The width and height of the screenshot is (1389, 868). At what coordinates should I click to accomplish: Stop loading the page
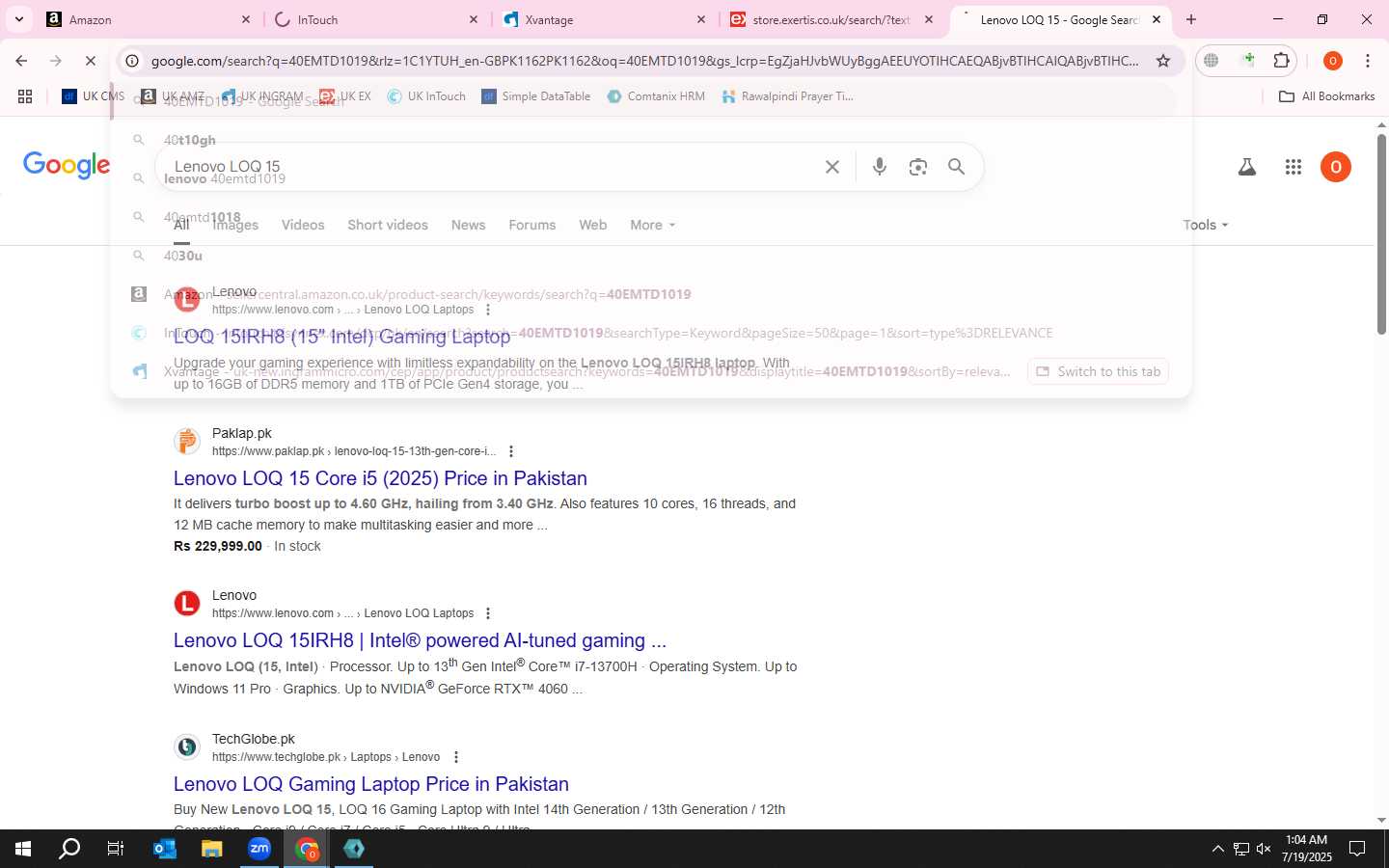[90, 61]
